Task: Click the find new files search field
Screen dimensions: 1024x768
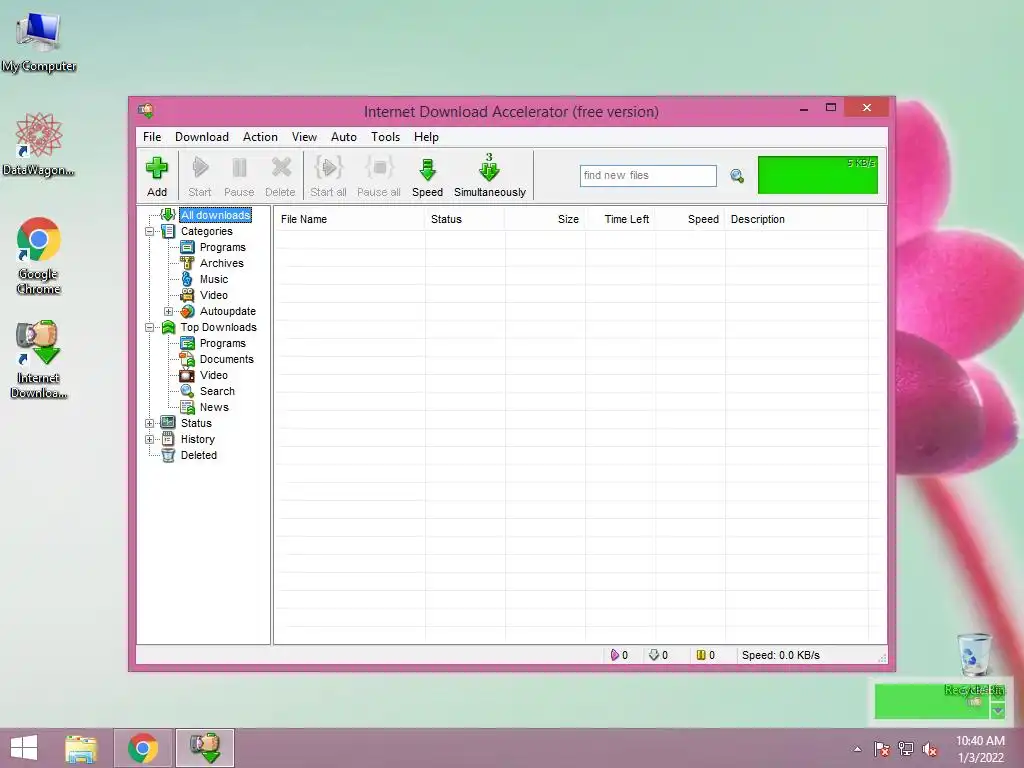Action: click(648, 176)
